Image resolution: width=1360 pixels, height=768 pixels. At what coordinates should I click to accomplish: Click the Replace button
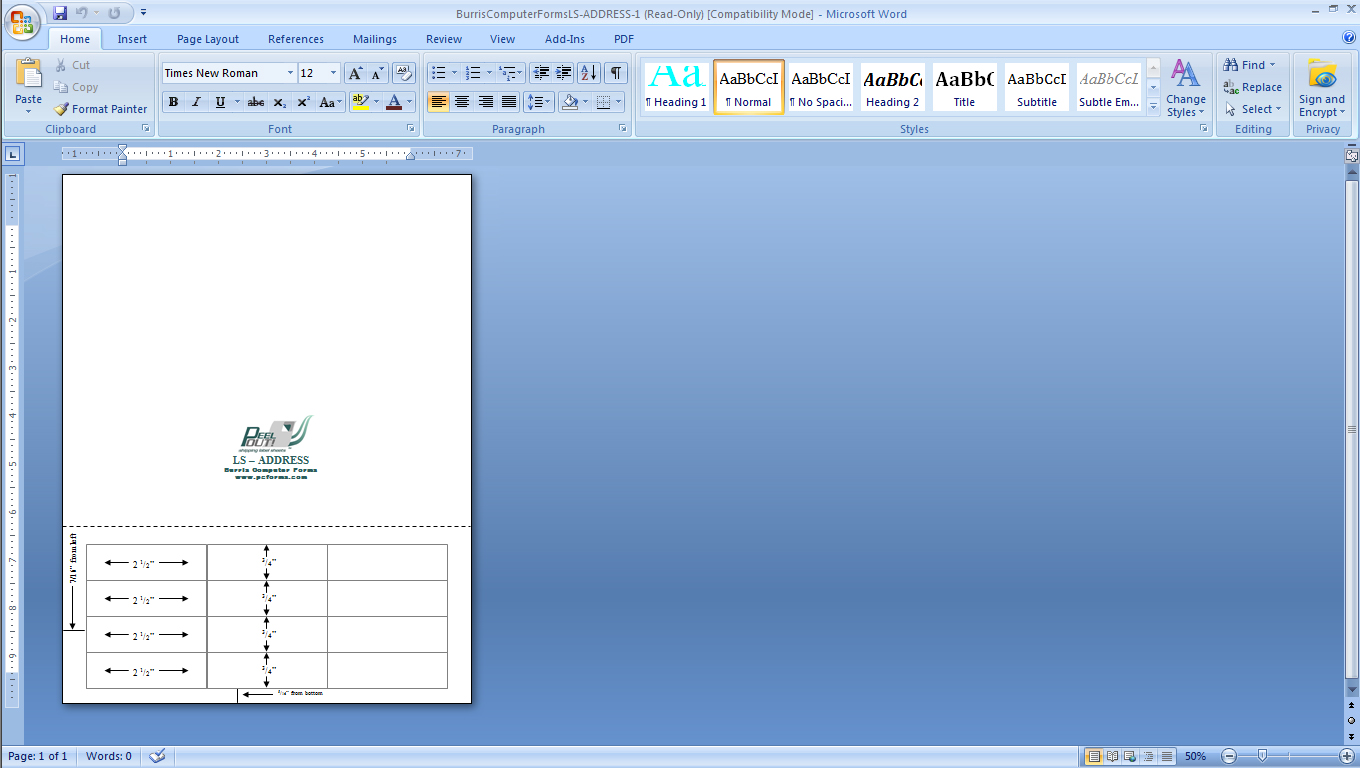1252,87
